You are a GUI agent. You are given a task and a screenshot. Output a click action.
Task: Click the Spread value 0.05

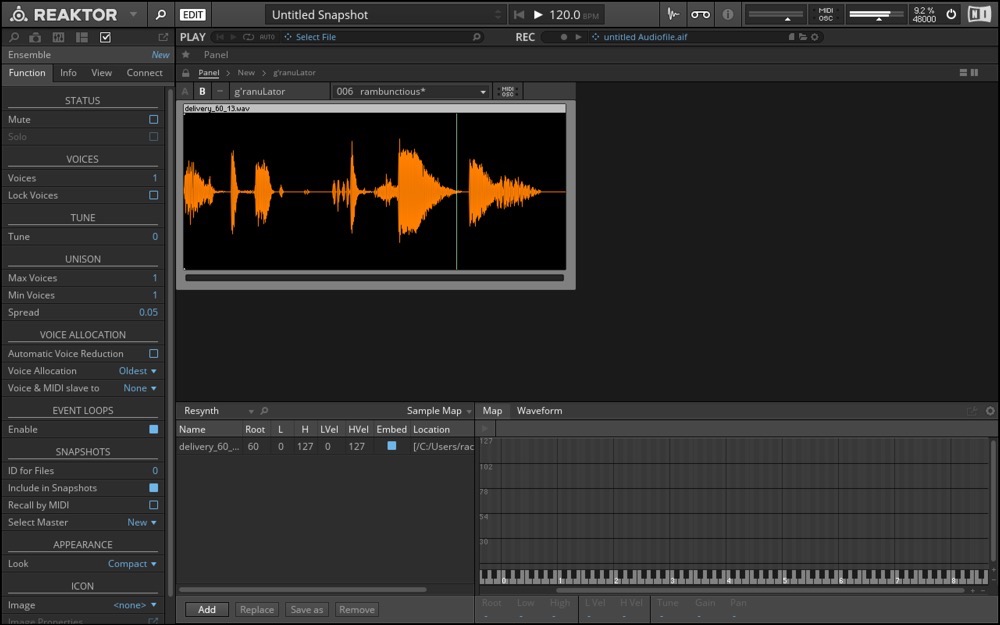148,312
